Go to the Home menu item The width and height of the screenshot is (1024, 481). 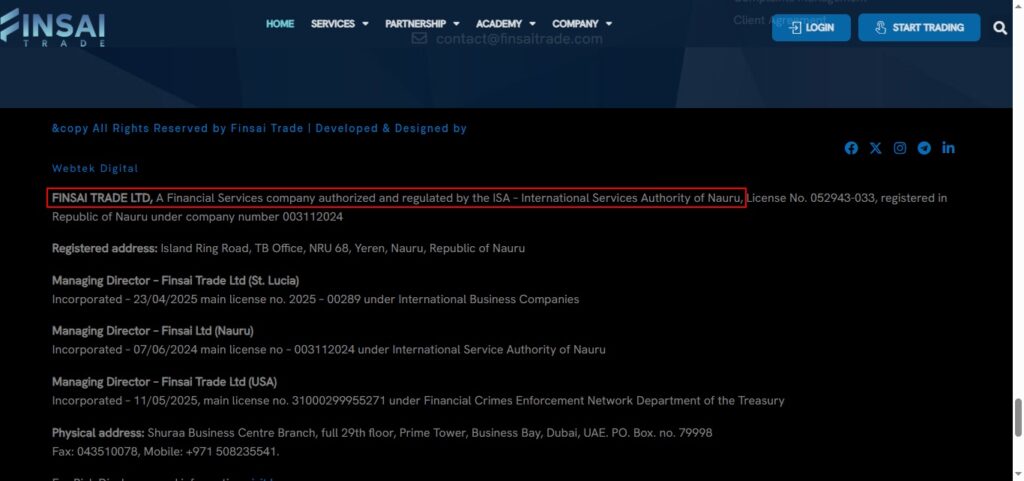[x=280, y=24]
